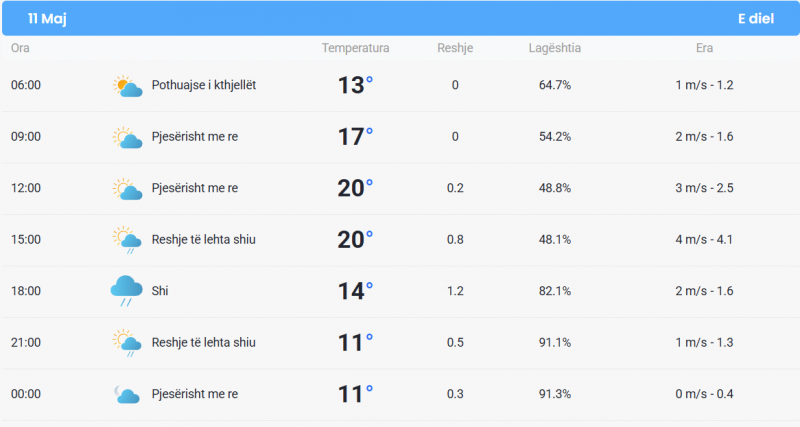Click the Era wind column header
Image resolution: width=800 pixels, height=427 pixels.
pyautogui.click(x=704, y=48)
